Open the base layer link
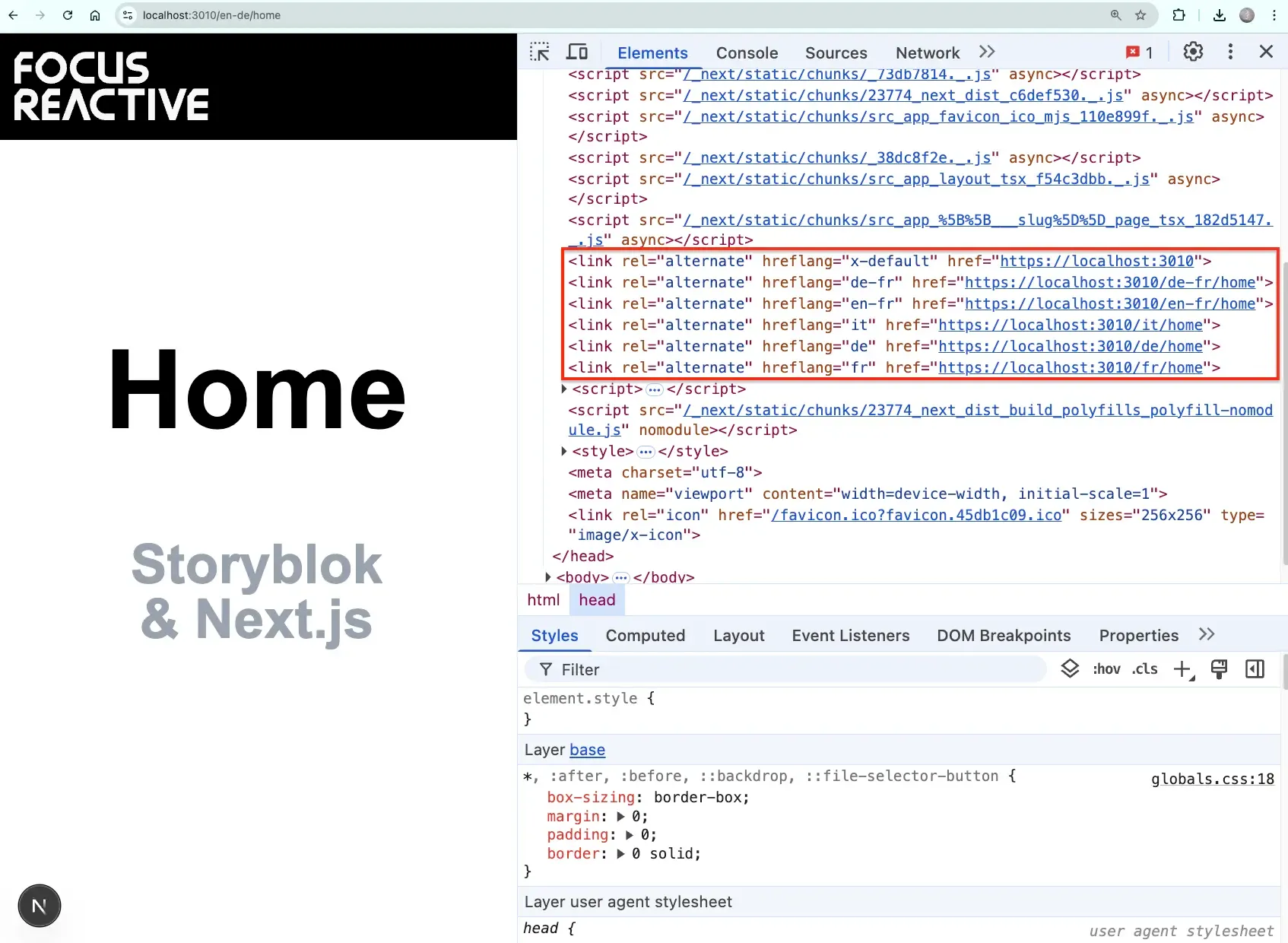1288x943 pixels. coord(587,750)
